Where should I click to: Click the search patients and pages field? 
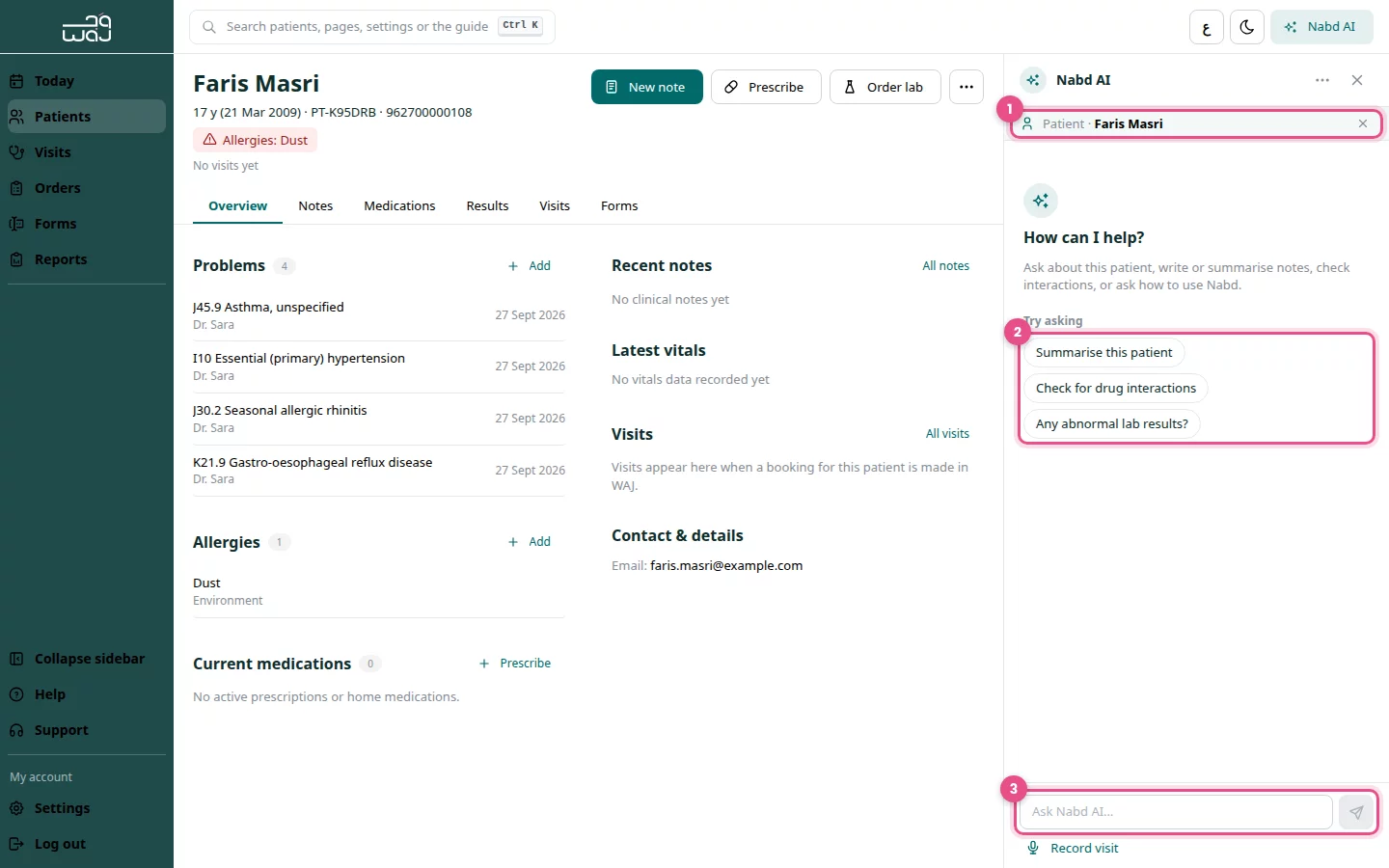(372, 27)
